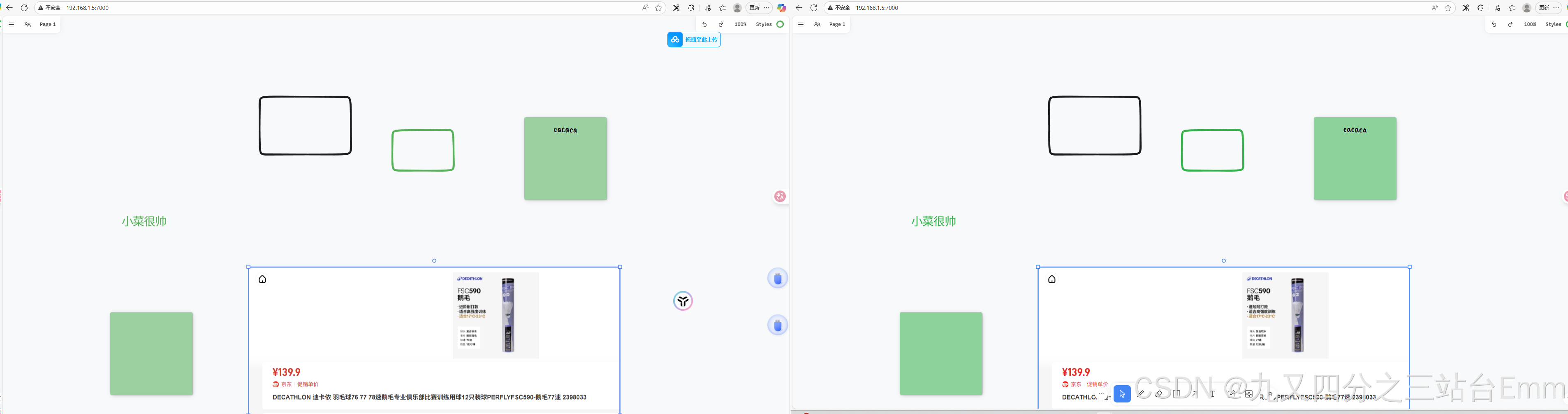Open the browser more-options ellipsis menu
This screenshot has width=1568, height=414.
coord(767,8)
